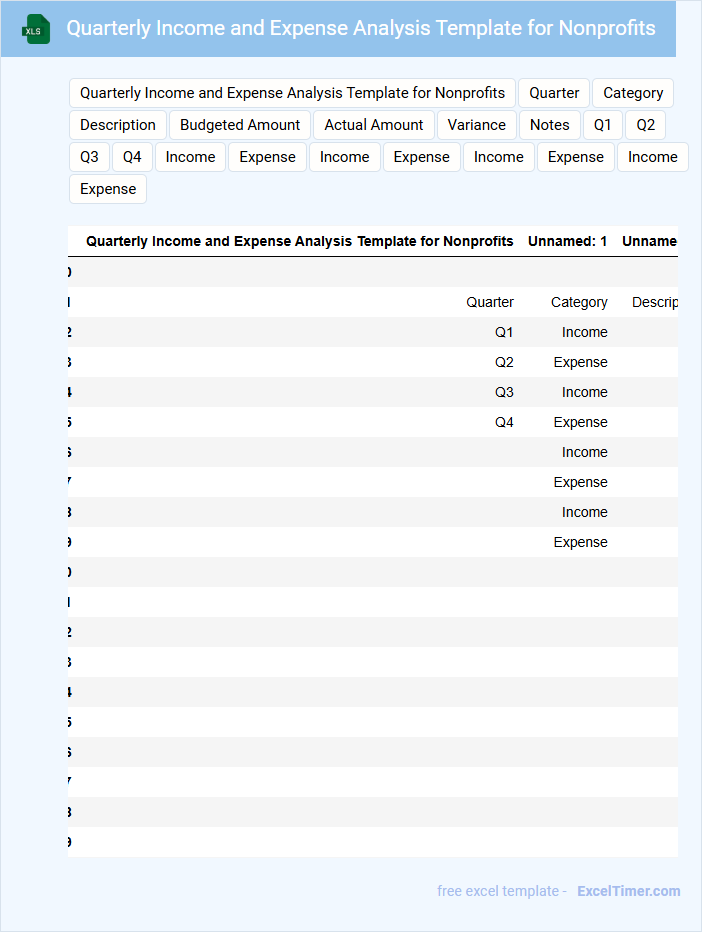Click the Actual Amount tag

[374, 125]
